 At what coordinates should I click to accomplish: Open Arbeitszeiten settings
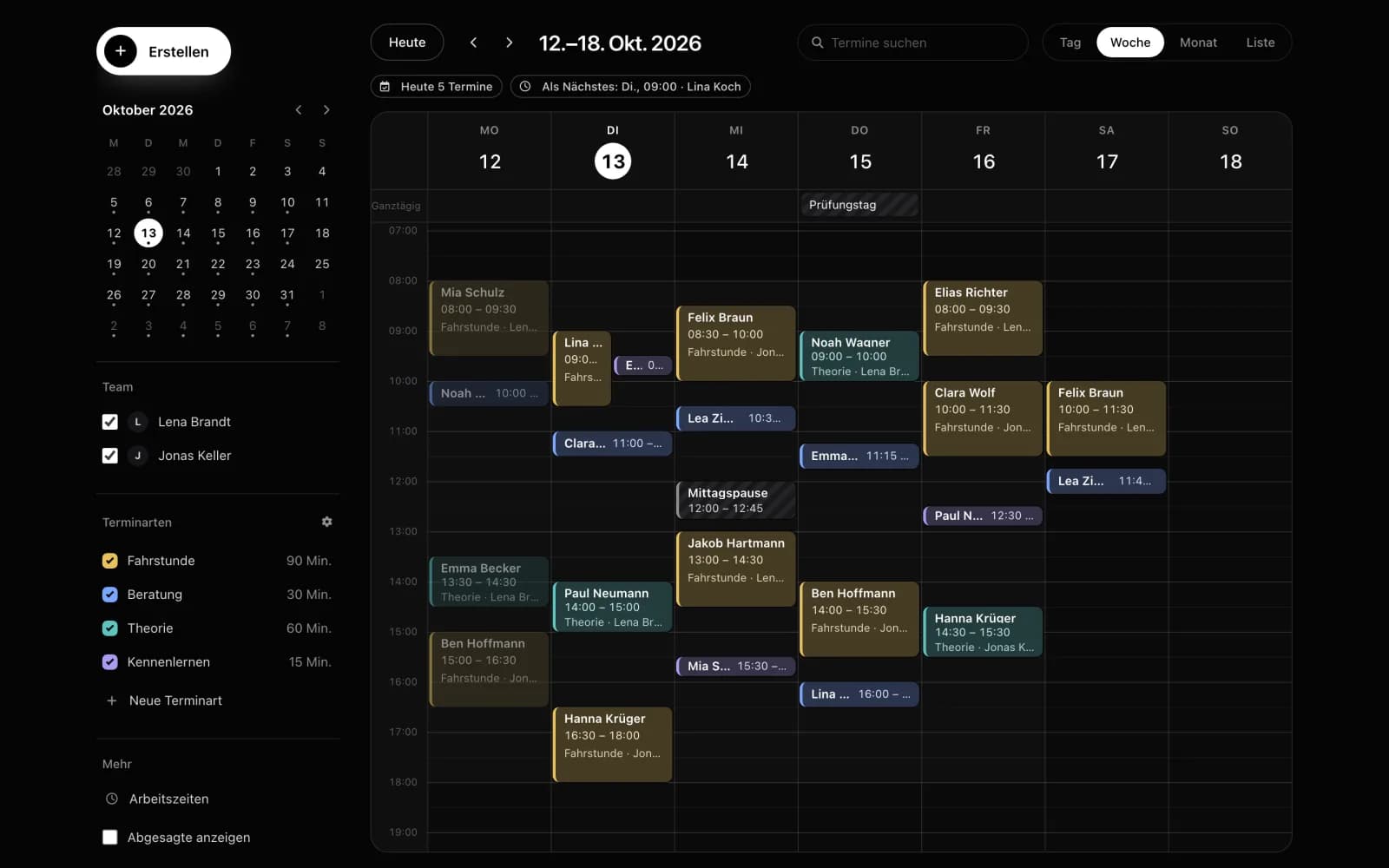tap(168, 799)
